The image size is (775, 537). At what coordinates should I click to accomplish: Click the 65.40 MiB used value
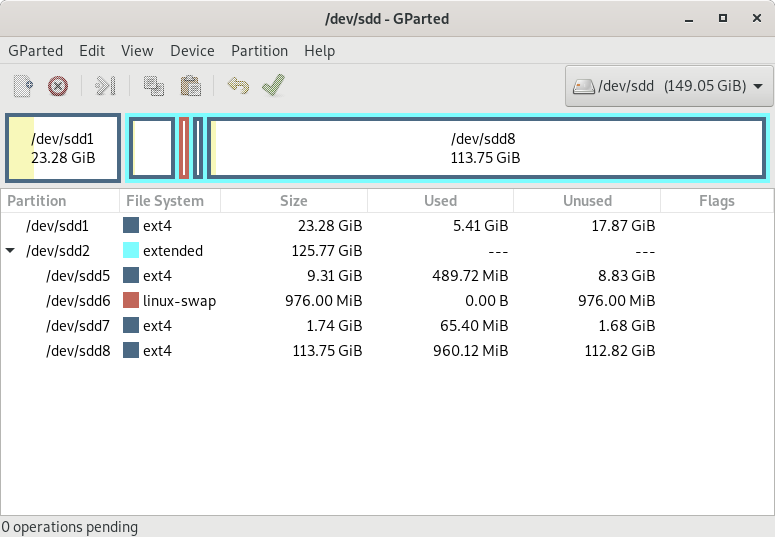pyautogui.click(x=474, y=326)
